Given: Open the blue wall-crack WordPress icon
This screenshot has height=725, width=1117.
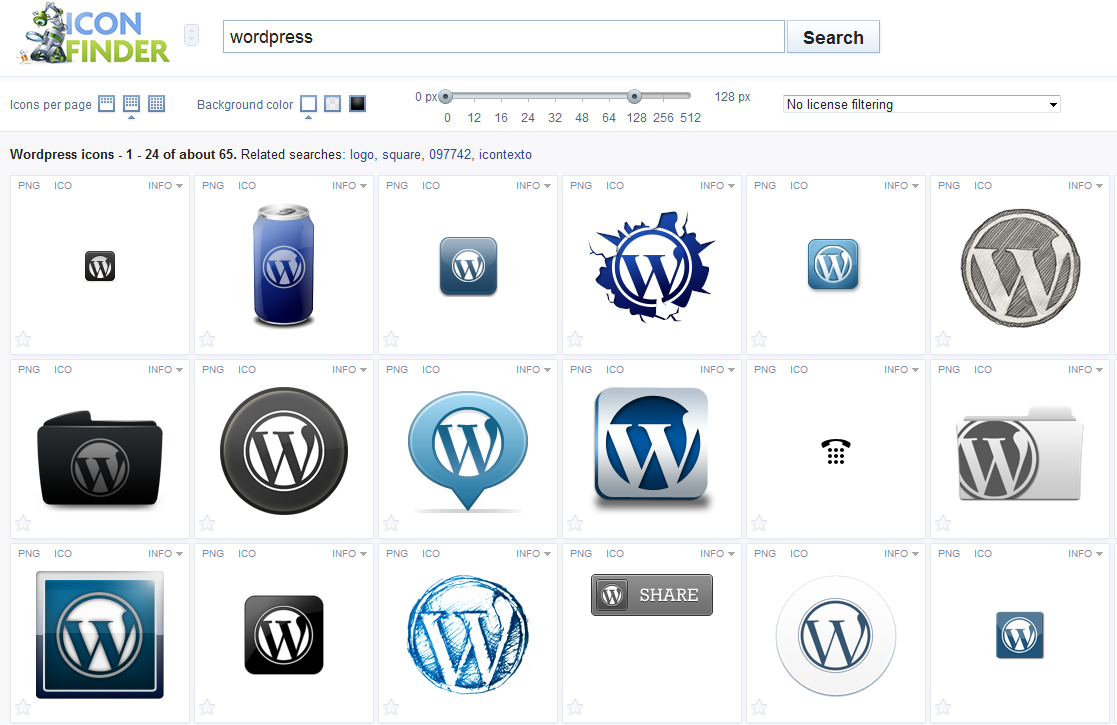Looking at the screenshot, I should (651, 266).
